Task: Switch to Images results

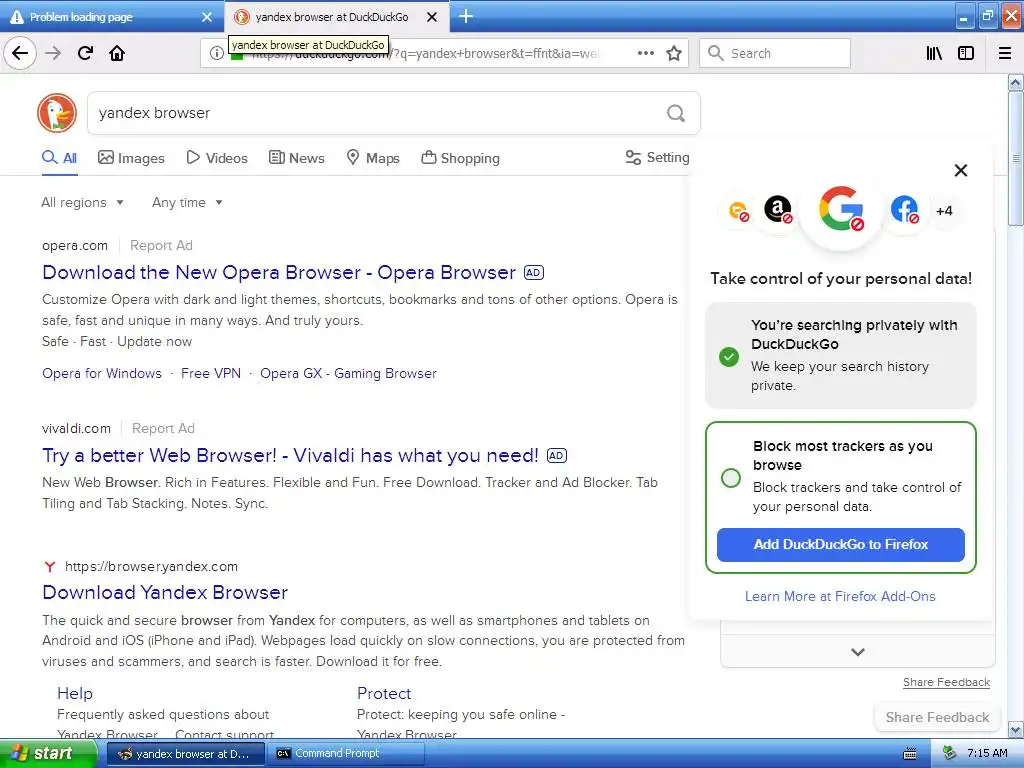Action: pyautogui.click(x=131, y=158)
